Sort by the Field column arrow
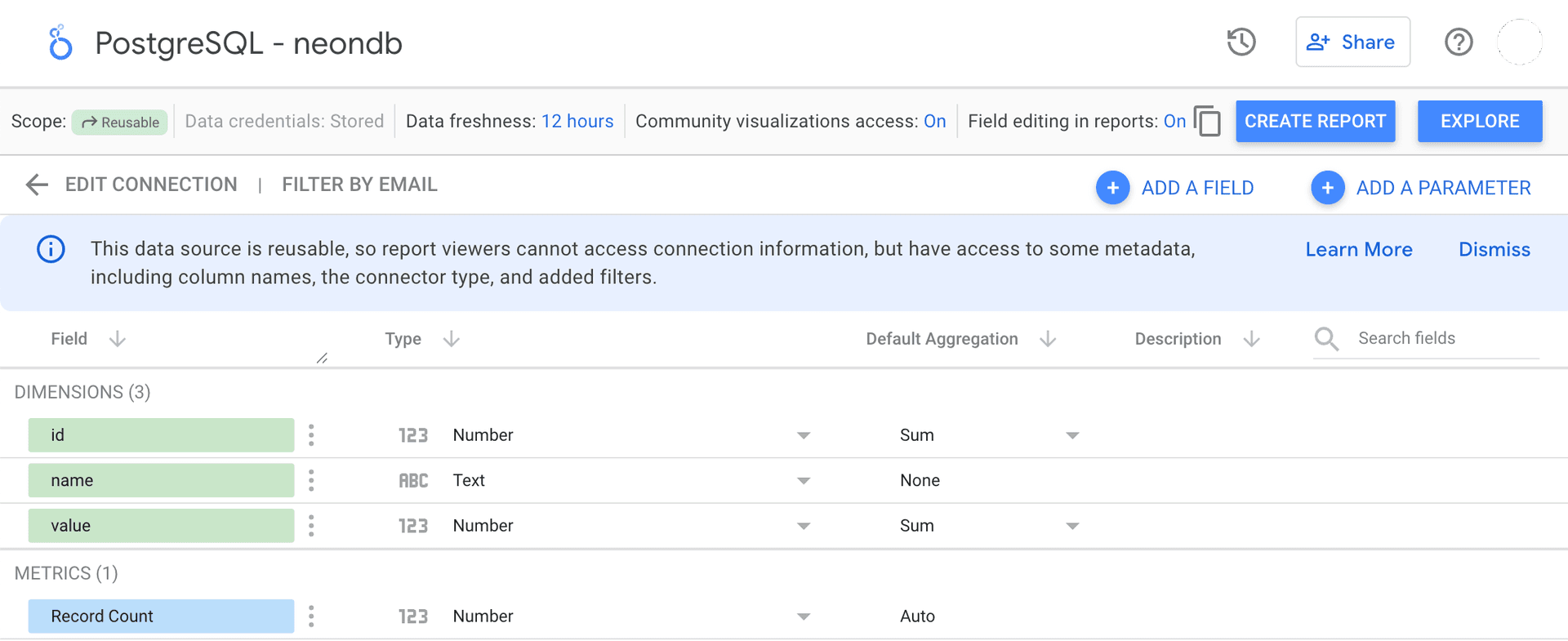The width and height of the screenshot is (1568, 641). [118, 339]
